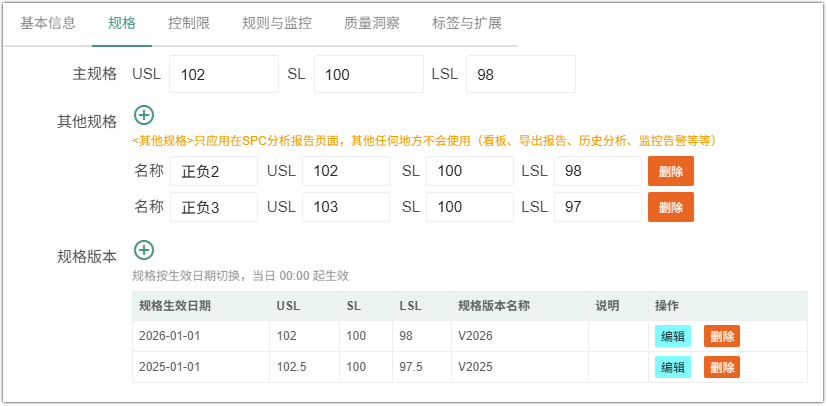Click the LSL field with 97 in 正负3 row
This screenshot has width=827, height=406.
point(598,207)
